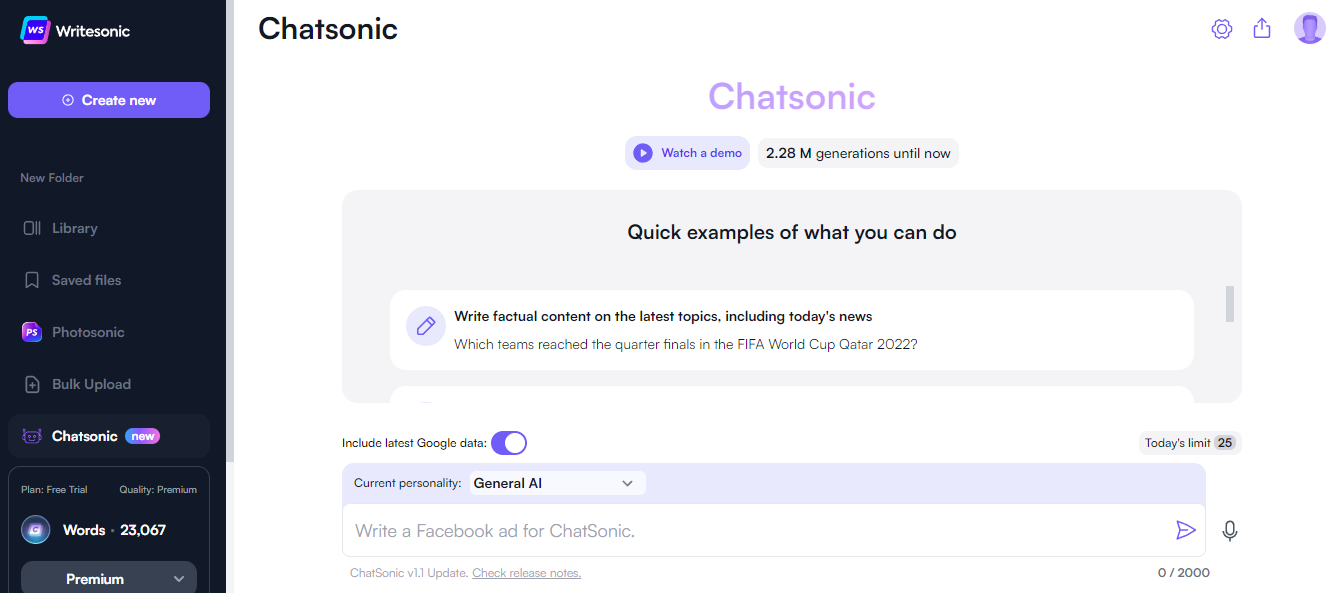1330x593 pixels.
Task: Click the pencil icon on example card
Action: pos(425,326)
